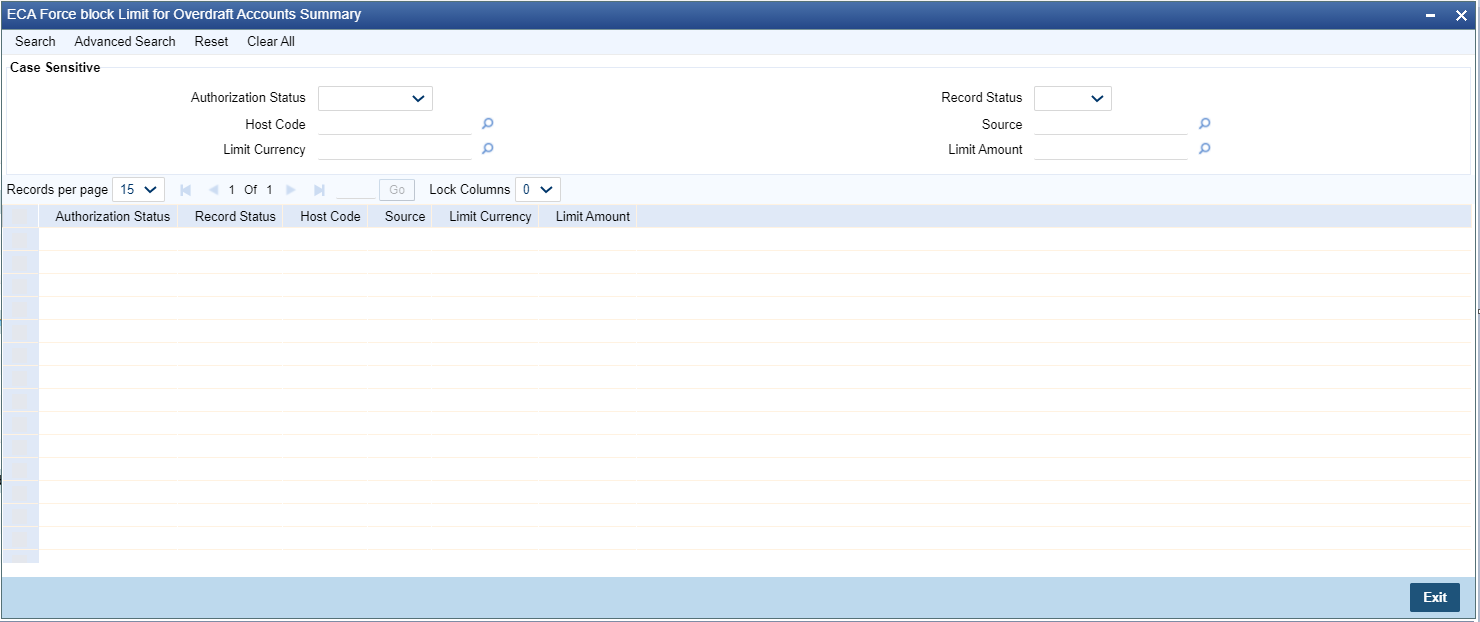Go to previous page of records
1480x622 pixels.
click(x=213, y=189)
